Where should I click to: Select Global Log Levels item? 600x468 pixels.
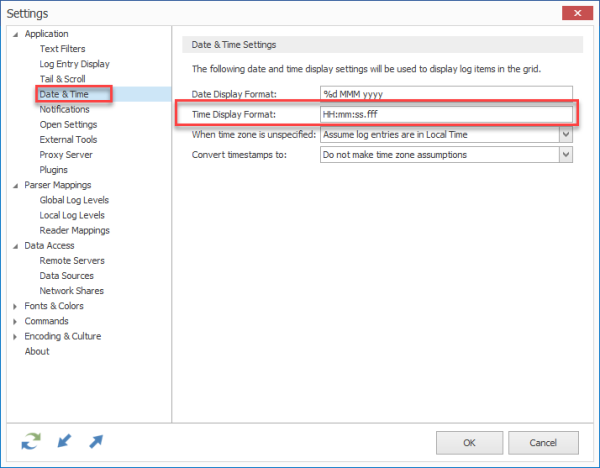pos(74,200)
